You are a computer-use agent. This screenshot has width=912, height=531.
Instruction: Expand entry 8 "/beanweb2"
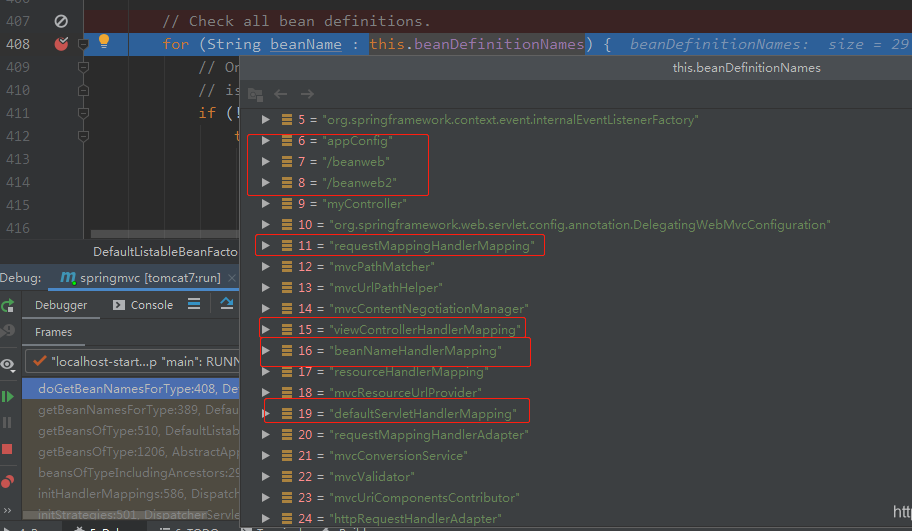click(266, 183)
